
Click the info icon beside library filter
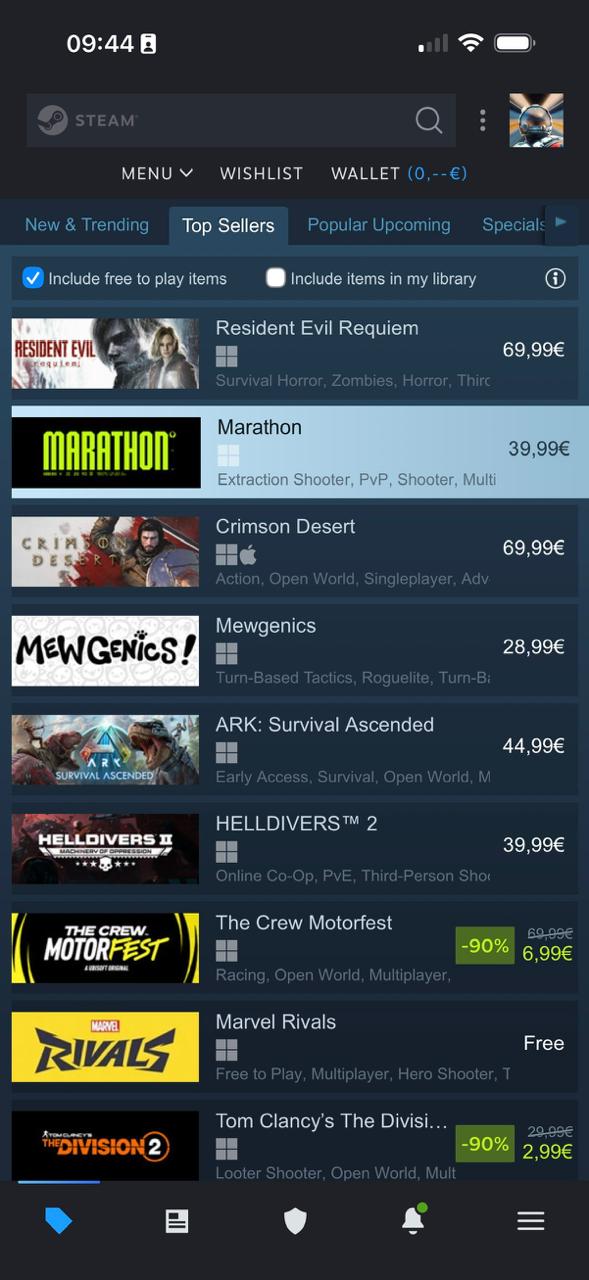point(555,278)
